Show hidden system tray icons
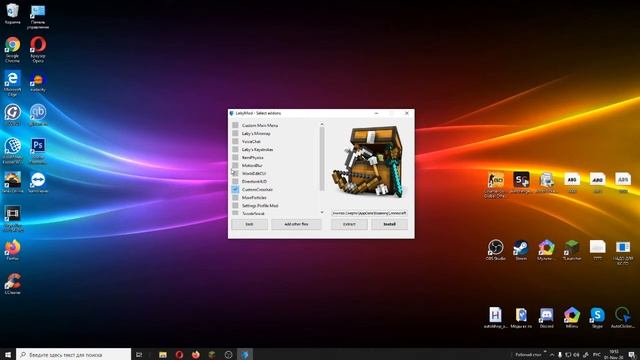Image resolution: width=640 pixels, height=360 pixels. (552, 355)
